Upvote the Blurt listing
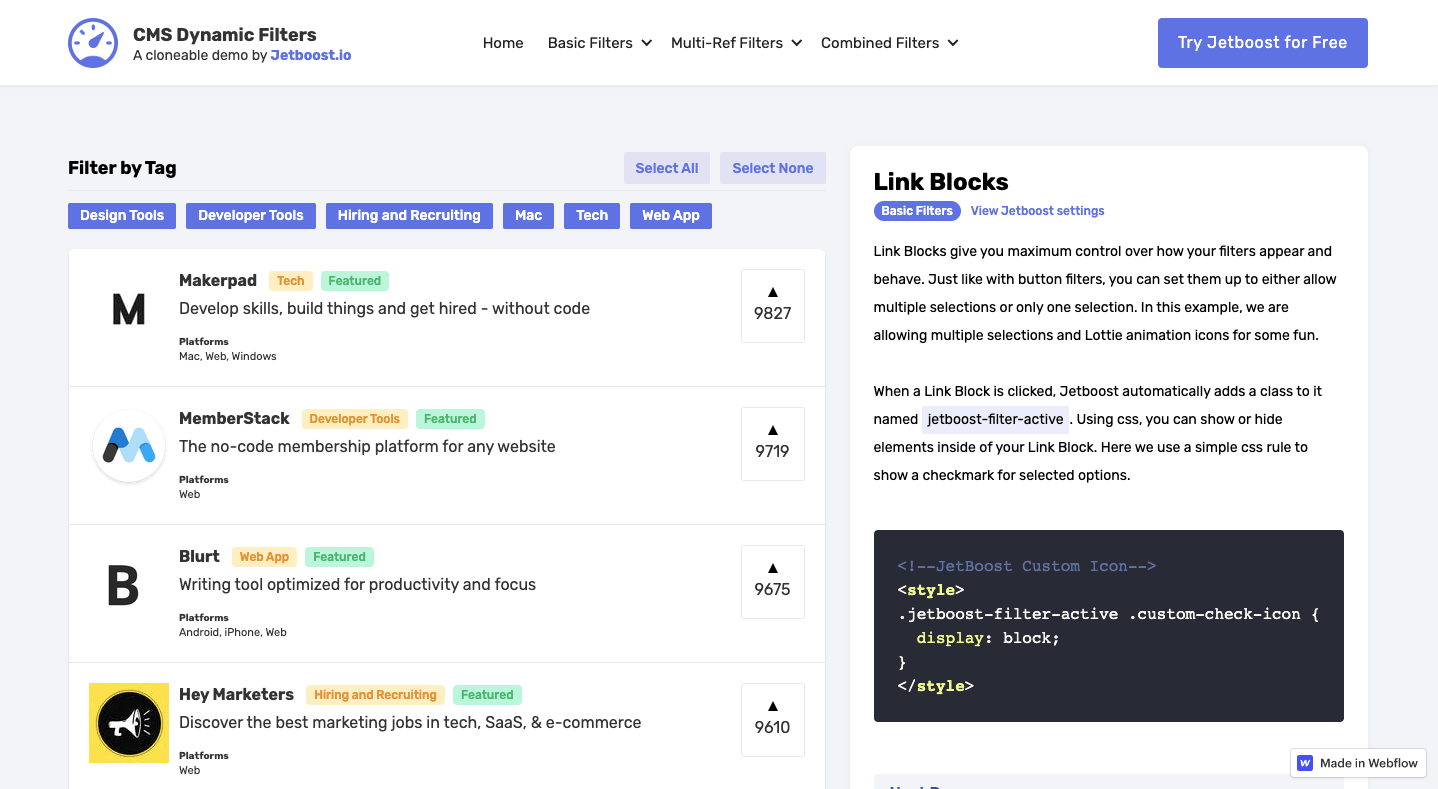Image resolution: width=1438 pixels, height=789 pixels. point(772,581)
